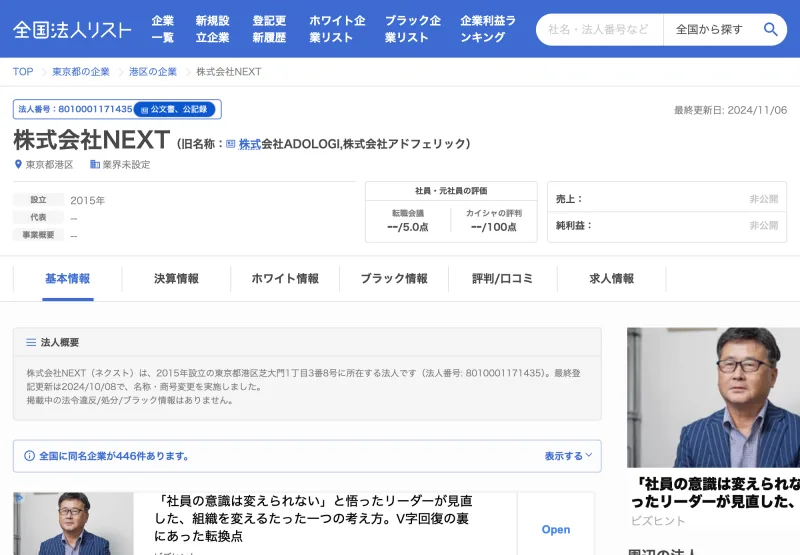Click the document icon beside 旧名称
The image size is (800, 555).
click(x=231, y=144)
